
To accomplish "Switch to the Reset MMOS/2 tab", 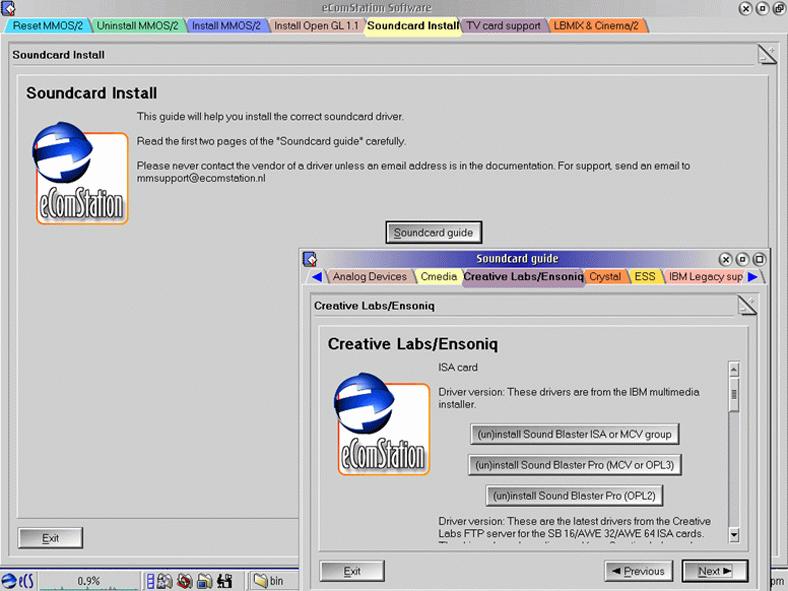I will tap(47, 26).
